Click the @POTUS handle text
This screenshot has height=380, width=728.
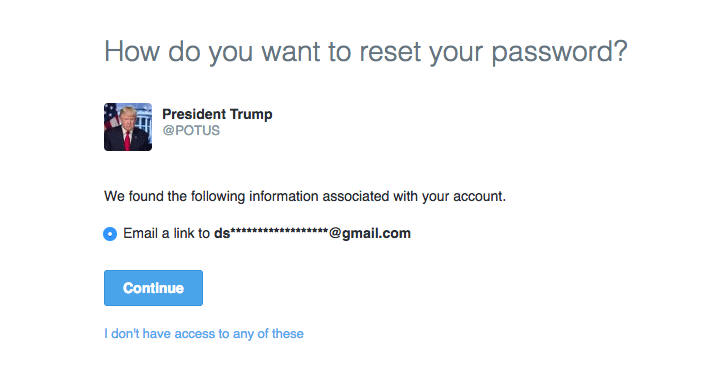coord(191,131)
